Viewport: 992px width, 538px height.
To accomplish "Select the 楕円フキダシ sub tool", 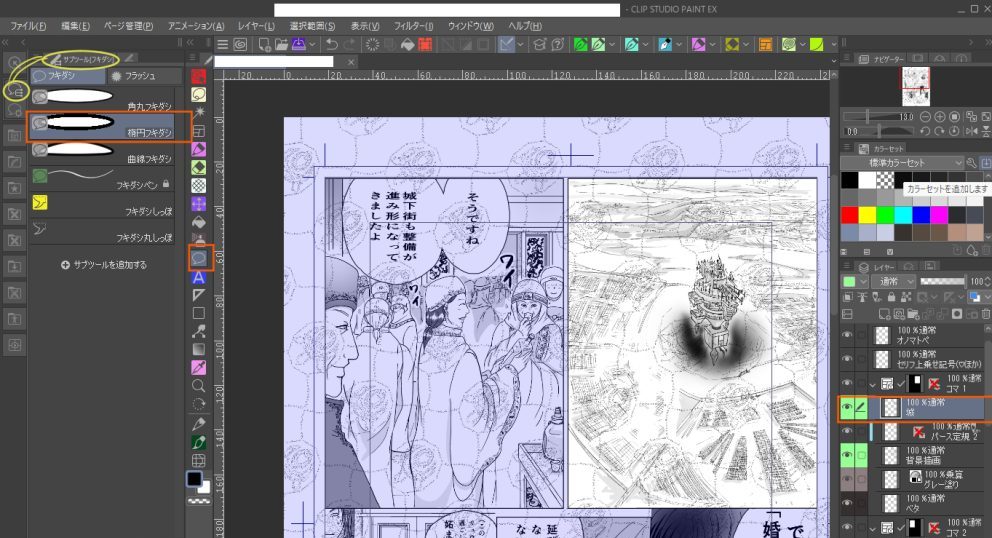I will (103, 126).
